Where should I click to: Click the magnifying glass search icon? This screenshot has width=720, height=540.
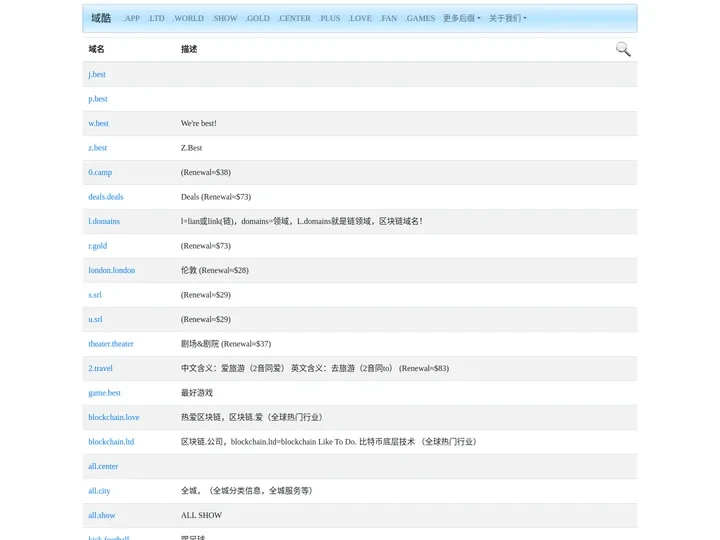(x=623, y=49)
